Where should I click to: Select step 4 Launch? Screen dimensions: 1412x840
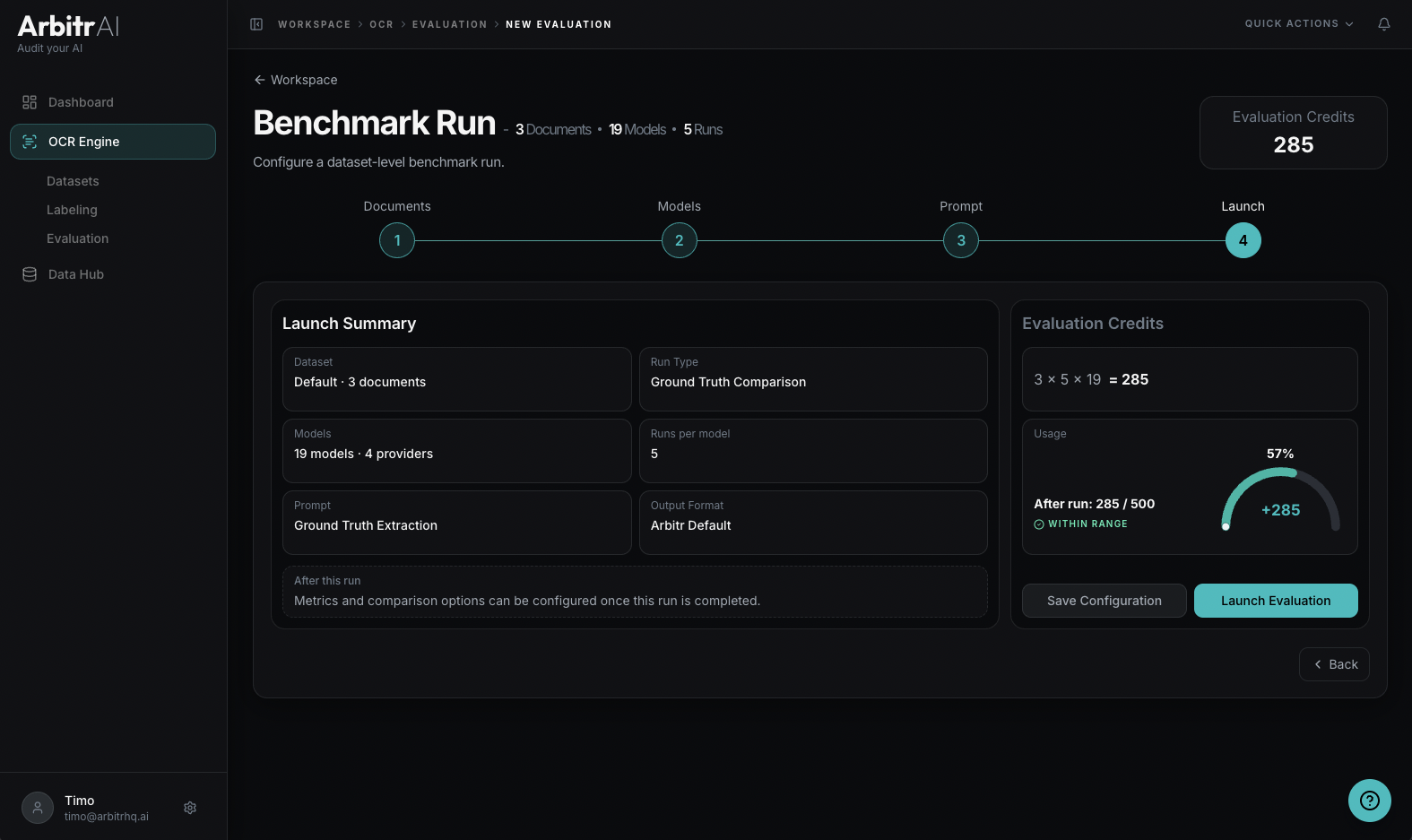tap(1243, 240)
